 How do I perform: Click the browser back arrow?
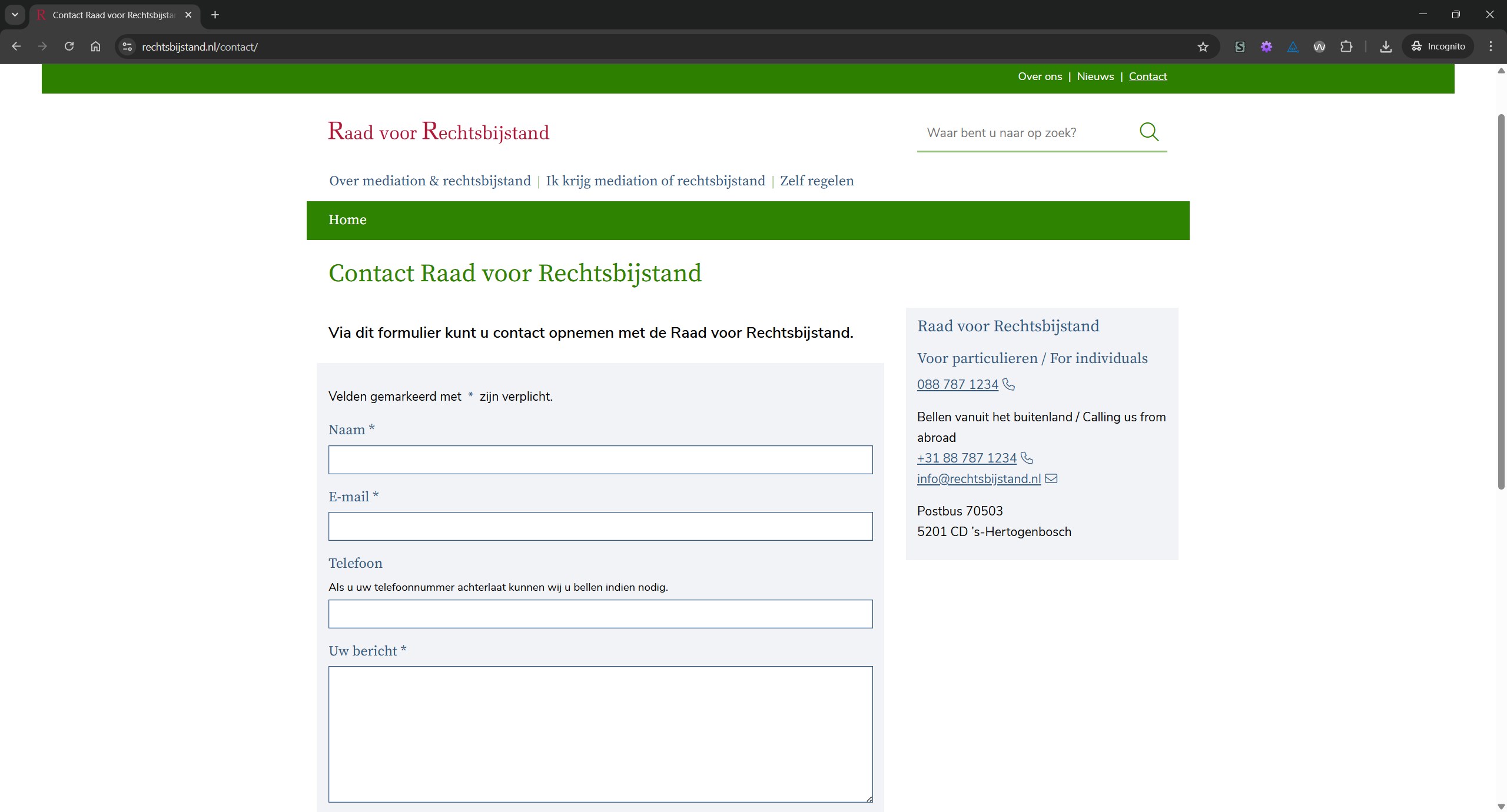click(16, 46)
